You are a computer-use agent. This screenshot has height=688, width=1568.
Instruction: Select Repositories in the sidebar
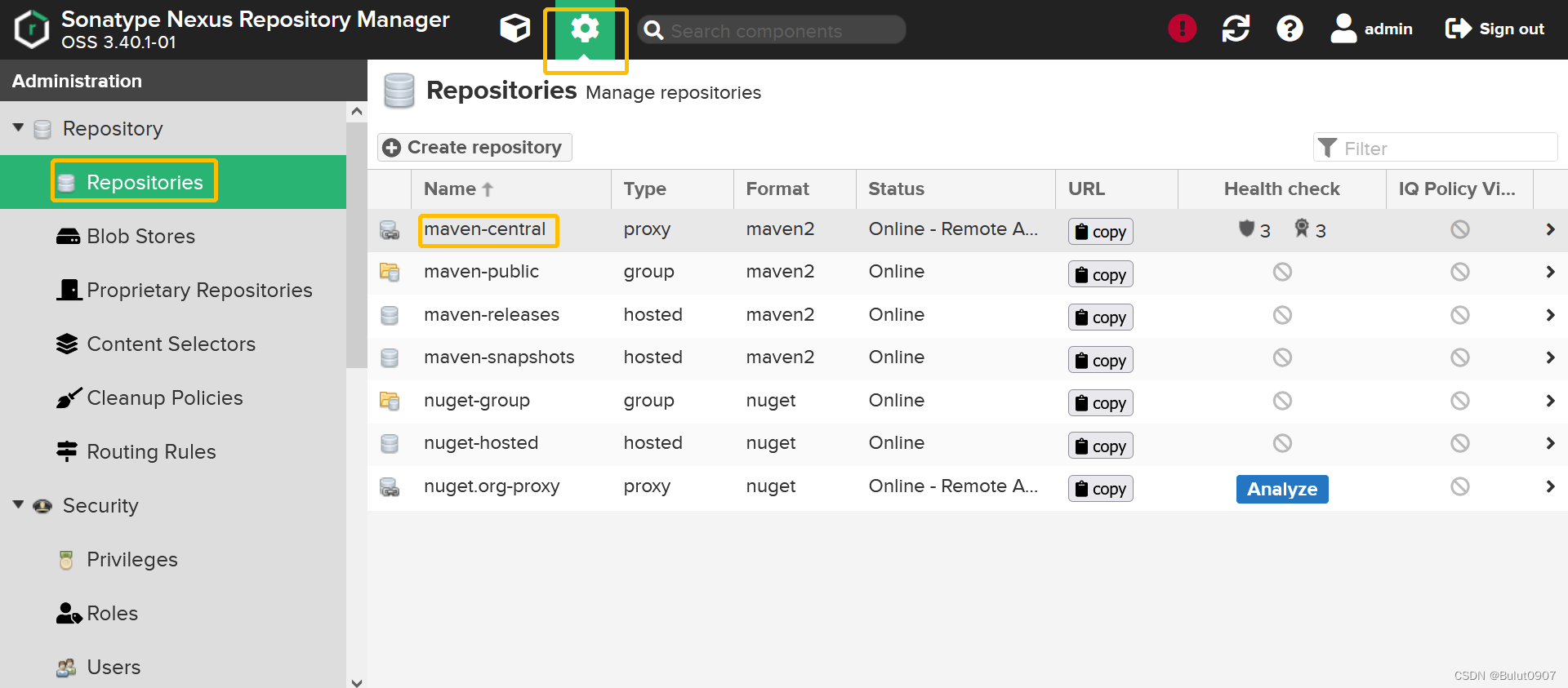tap(173, 182)
